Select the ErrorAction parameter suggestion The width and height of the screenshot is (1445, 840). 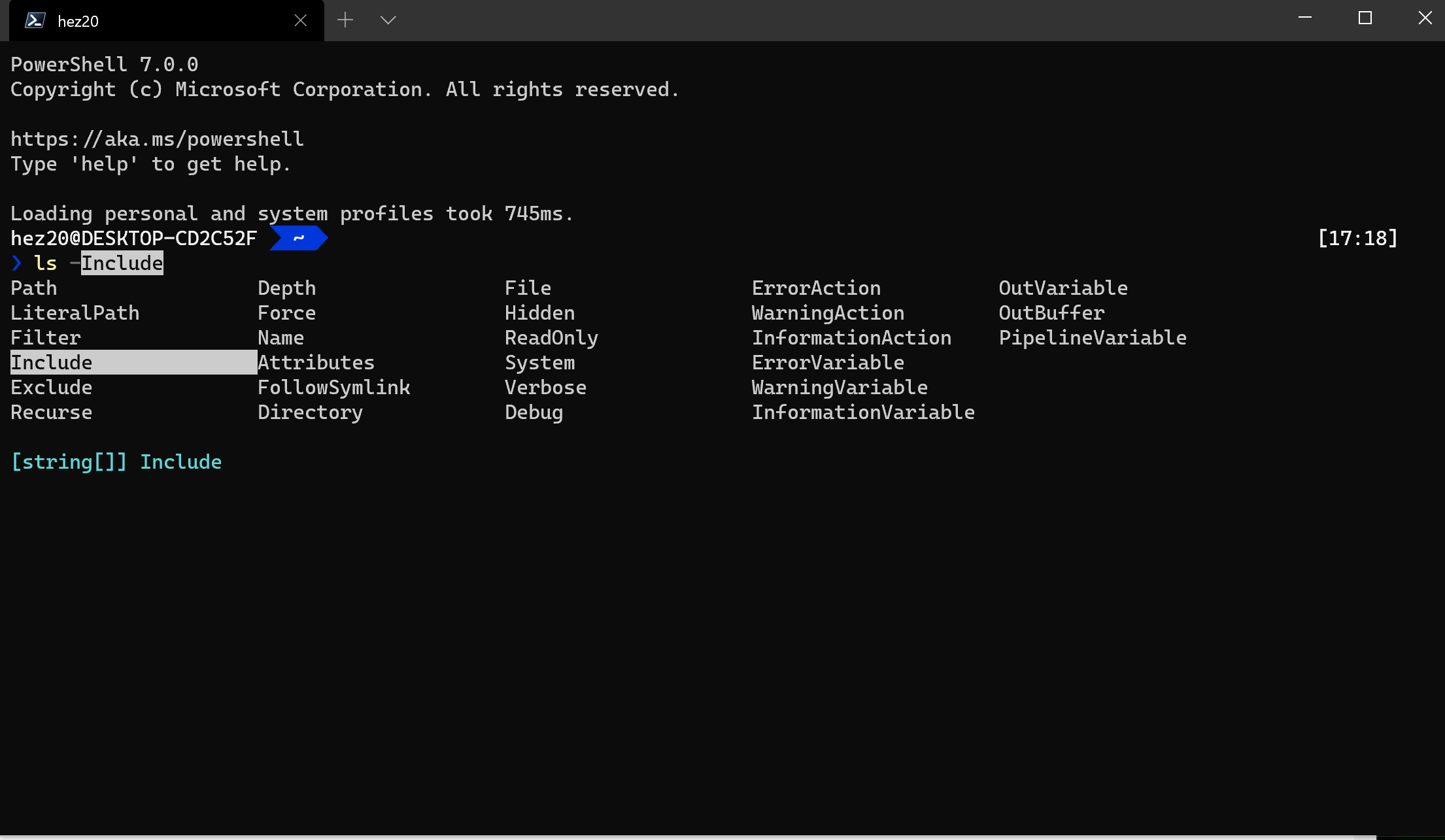pos(816,288)
